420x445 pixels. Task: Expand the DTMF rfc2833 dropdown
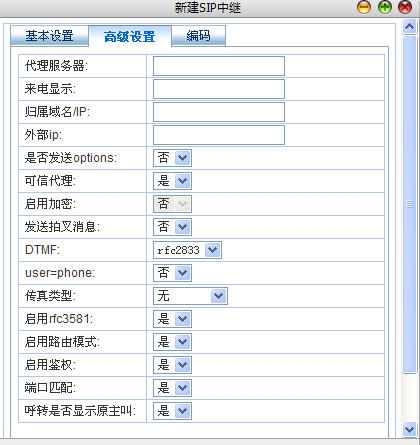[x=187, y=250]
